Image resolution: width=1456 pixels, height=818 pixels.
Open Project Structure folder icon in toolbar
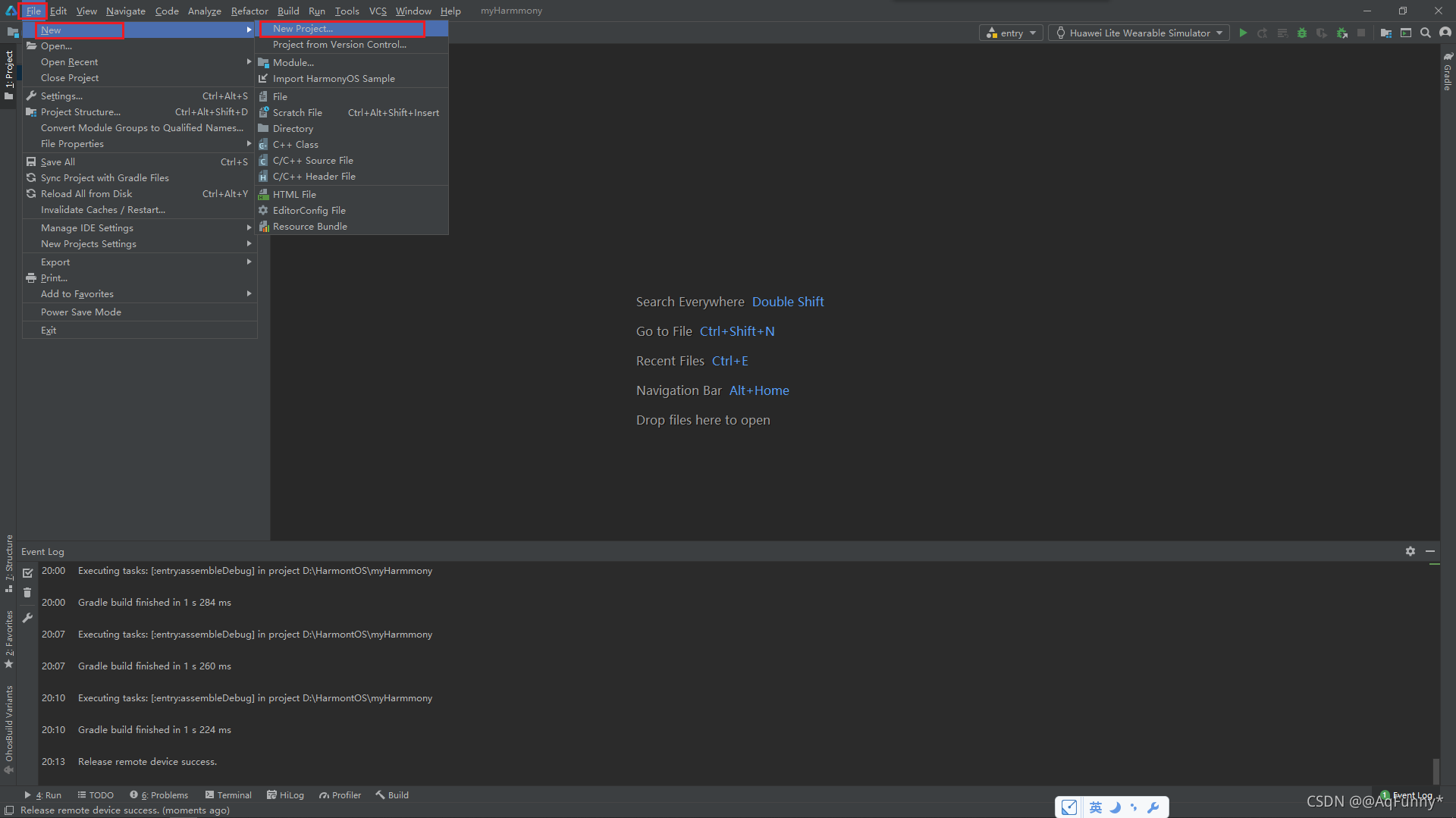pyautogui.click(x=1386, y=33)
